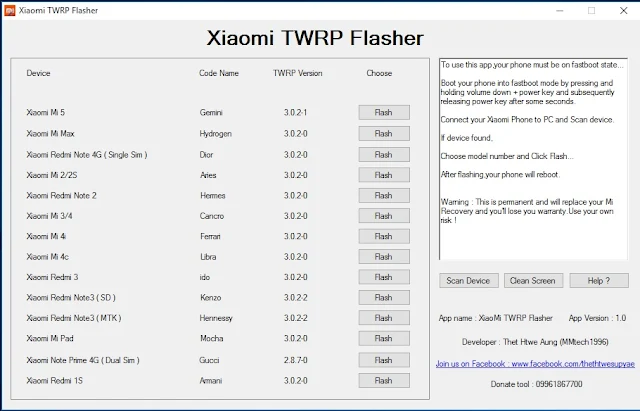Select the Xiaomi Redmi 1S label
The height and width of the screenshot is (411, 640).
(55, 381)
